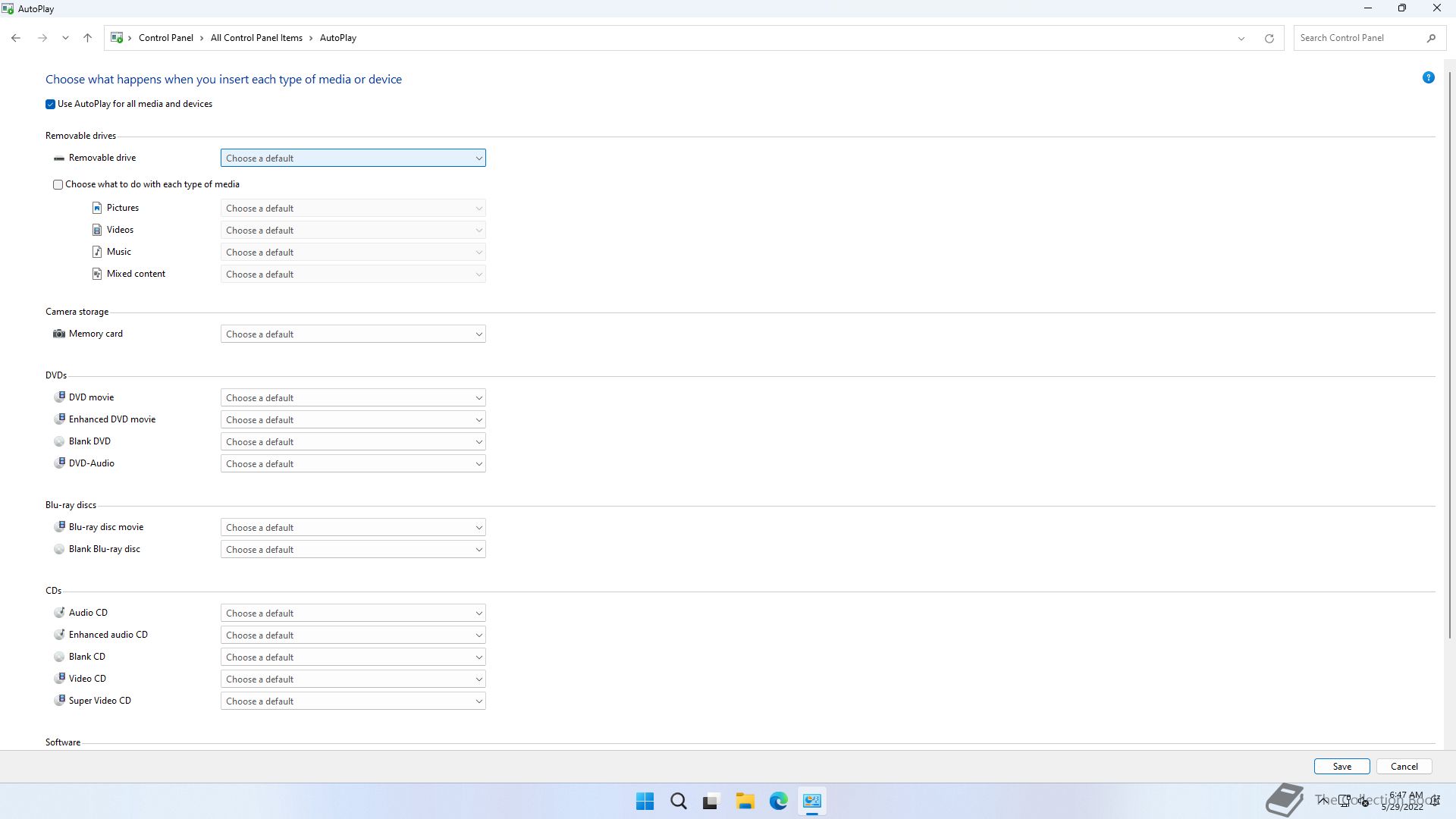Click Control Panel in the breadcrumb path

pos(165,38)
